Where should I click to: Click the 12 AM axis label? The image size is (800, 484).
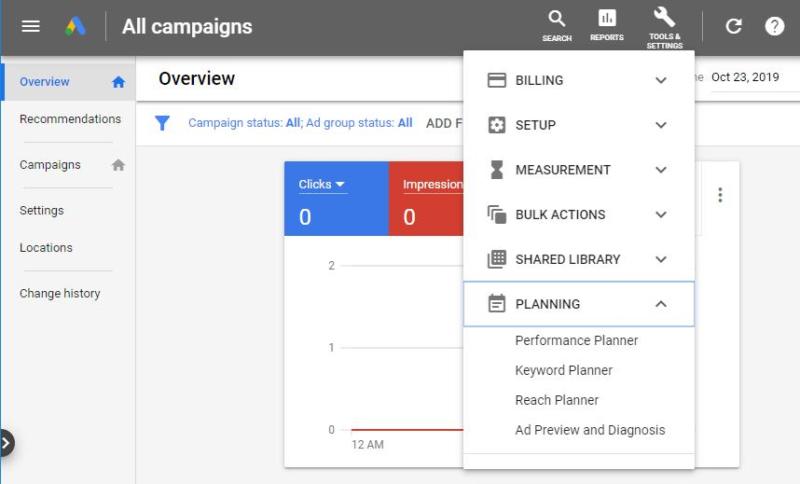pyautogui.click(x=367, y=445)
